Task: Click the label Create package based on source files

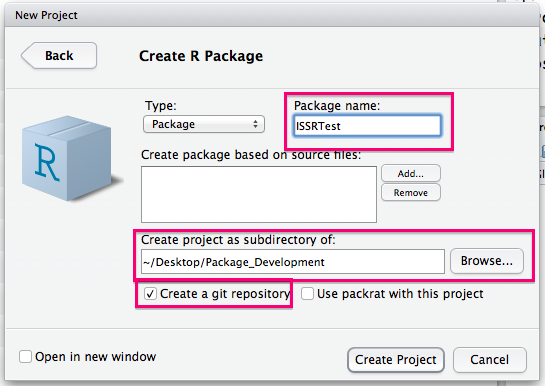Action: tap(251, 155)
